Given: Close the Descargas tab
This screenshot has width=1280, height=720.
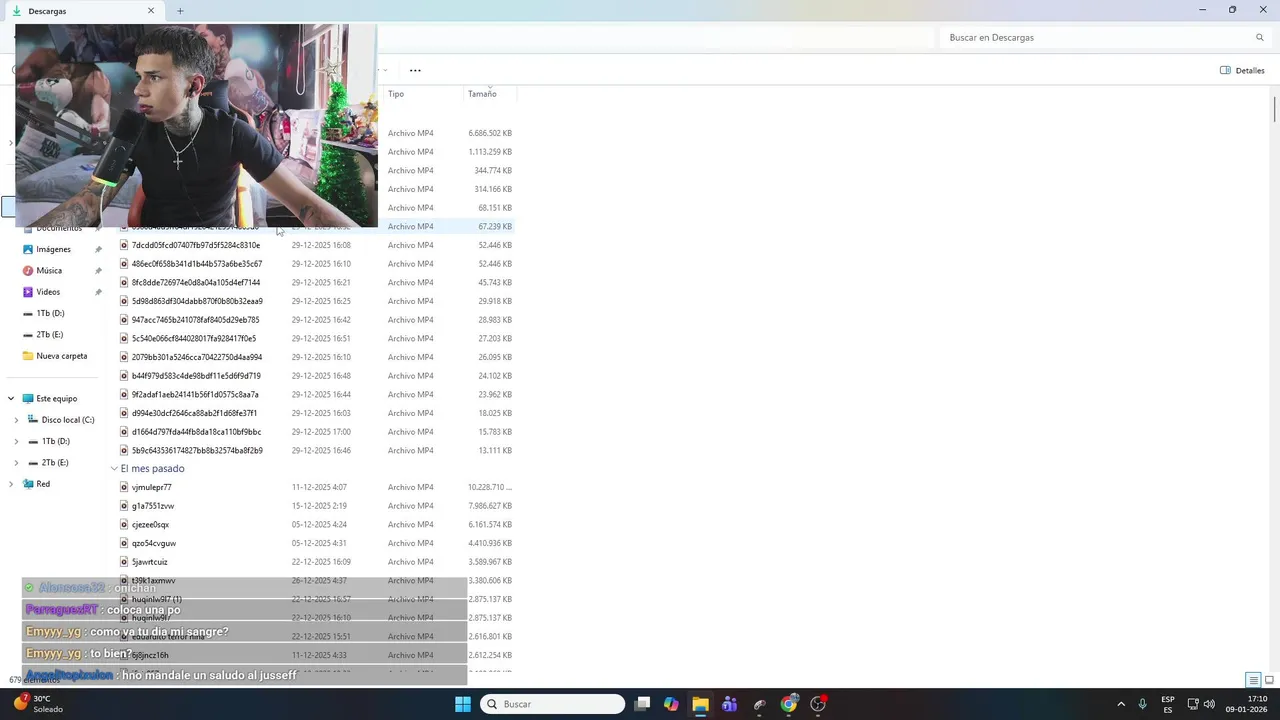Looking at the screenshot, I should [151, 11].
